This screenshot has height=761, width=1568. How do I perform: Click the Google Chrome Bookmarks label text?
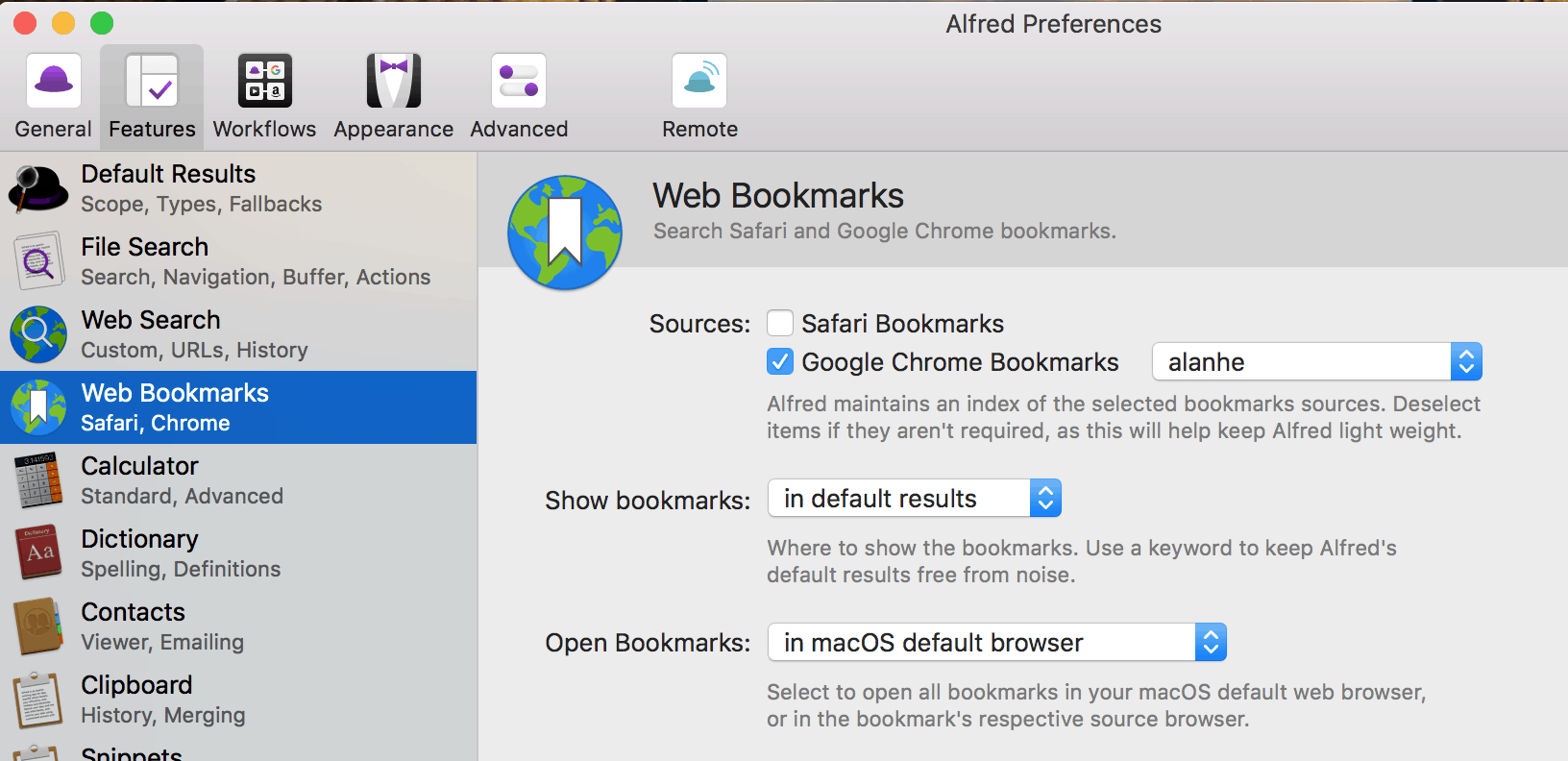[x=960, y=362]
